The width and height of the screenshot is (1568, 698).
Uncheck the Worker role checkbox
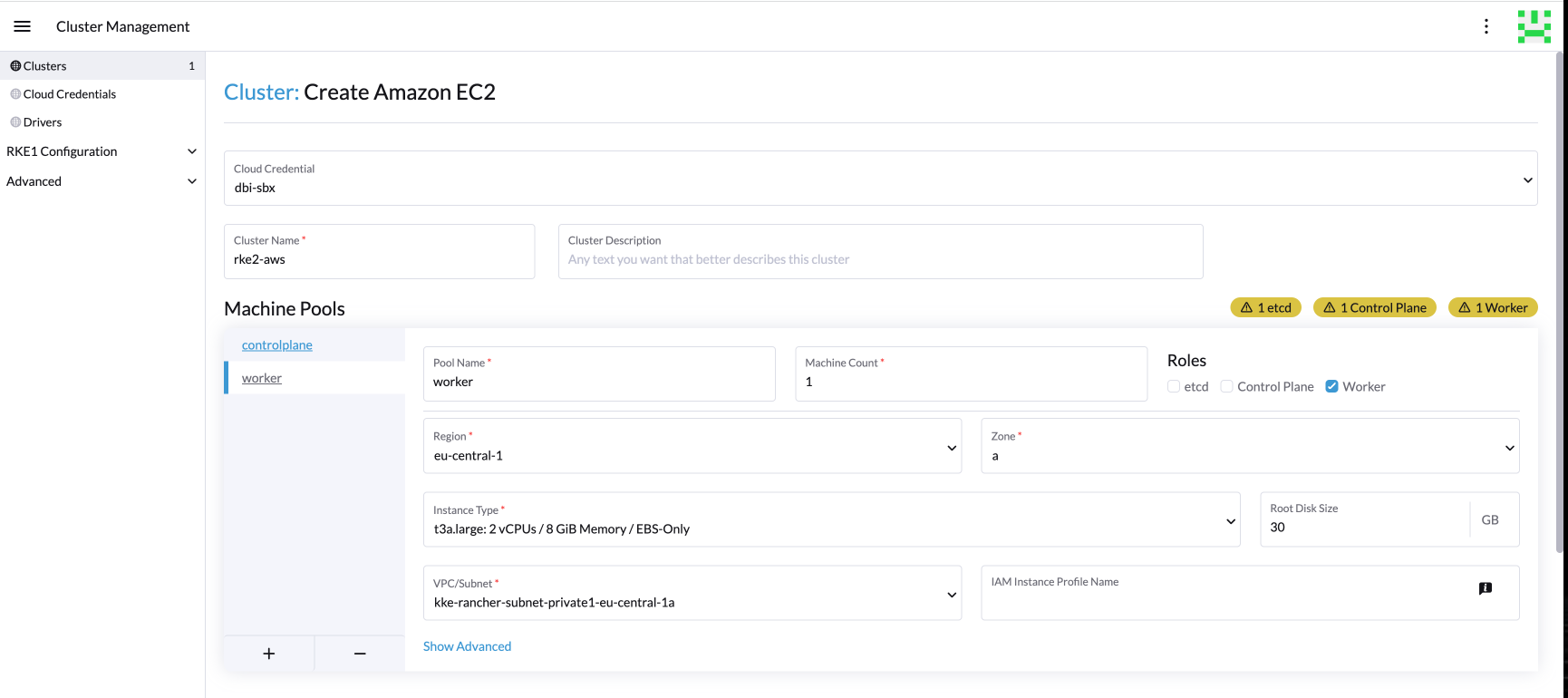[1331, 386]
